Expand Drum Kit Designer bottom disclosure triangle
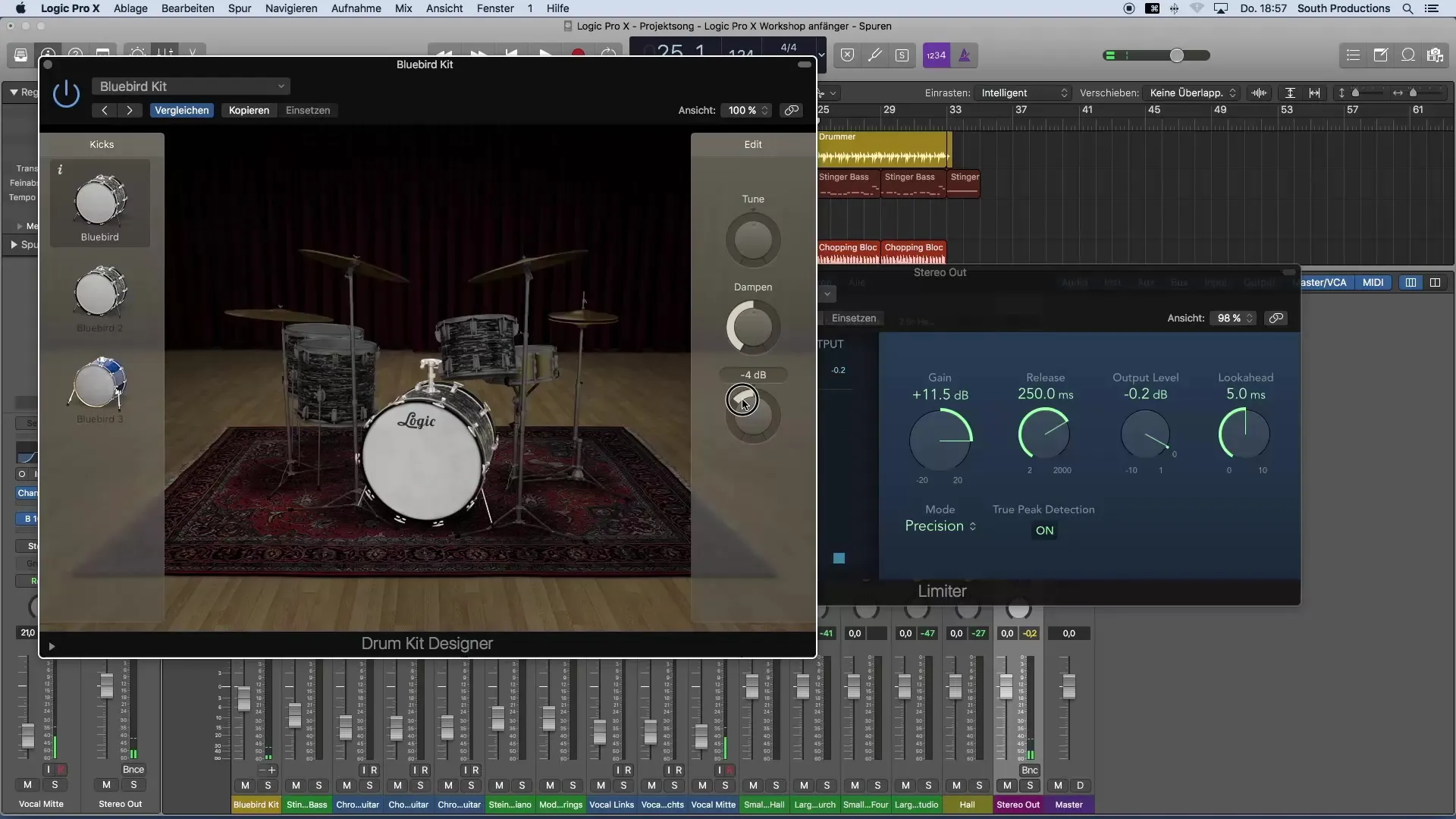The image size is (1456, 819). click(52, 647)
